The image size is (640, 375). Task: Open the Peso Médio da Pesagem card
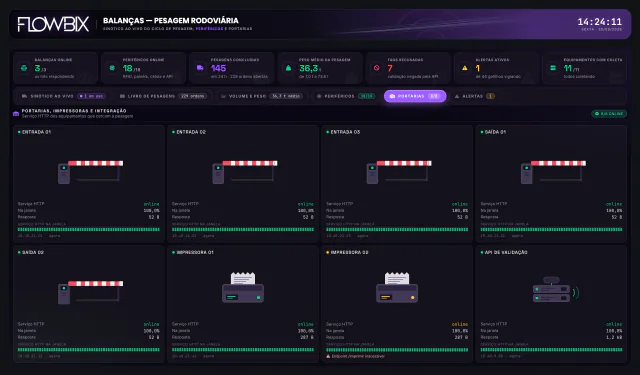point(320,68)
